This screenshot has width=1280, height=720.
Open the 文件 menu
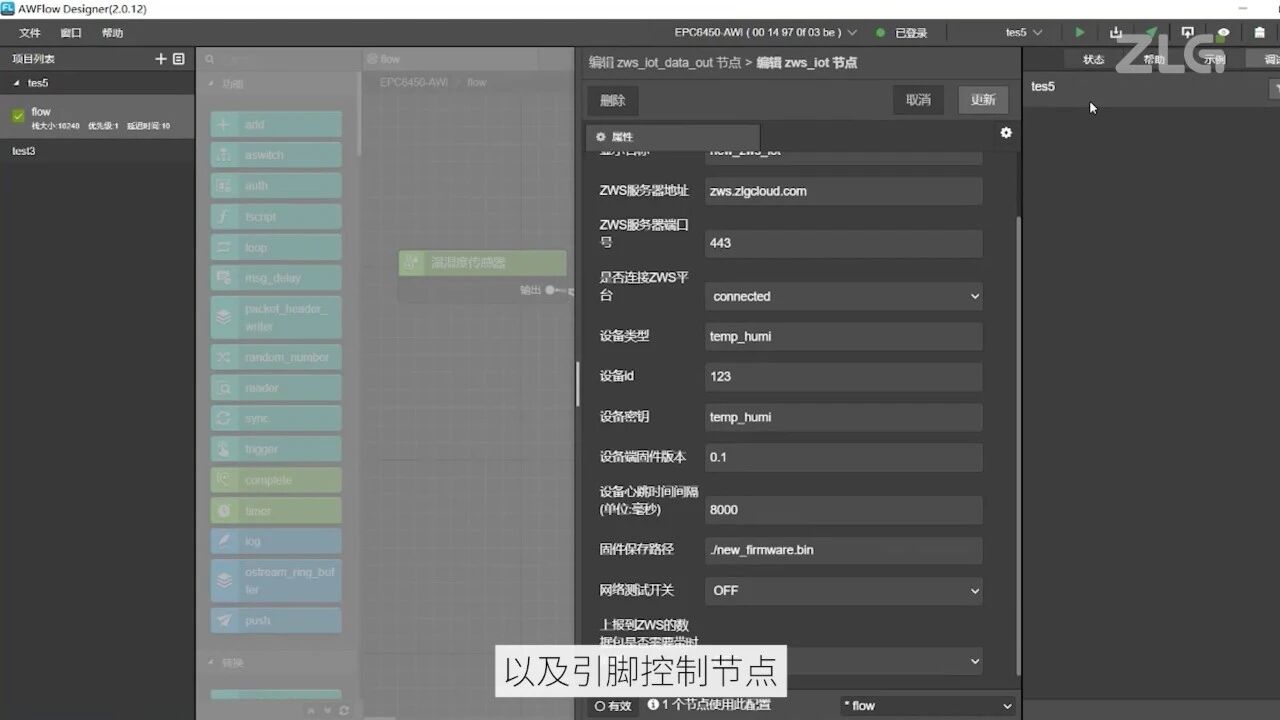pyautogui.click(x=30, y=33)
